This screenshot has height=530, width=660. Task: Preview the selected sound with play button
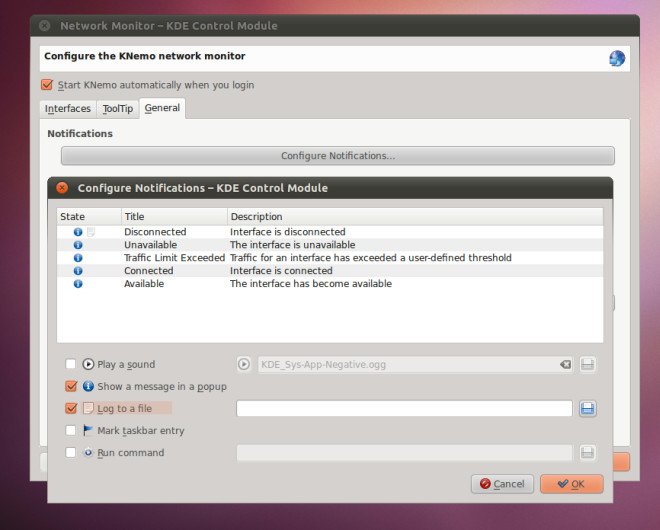tap(244, 364)
